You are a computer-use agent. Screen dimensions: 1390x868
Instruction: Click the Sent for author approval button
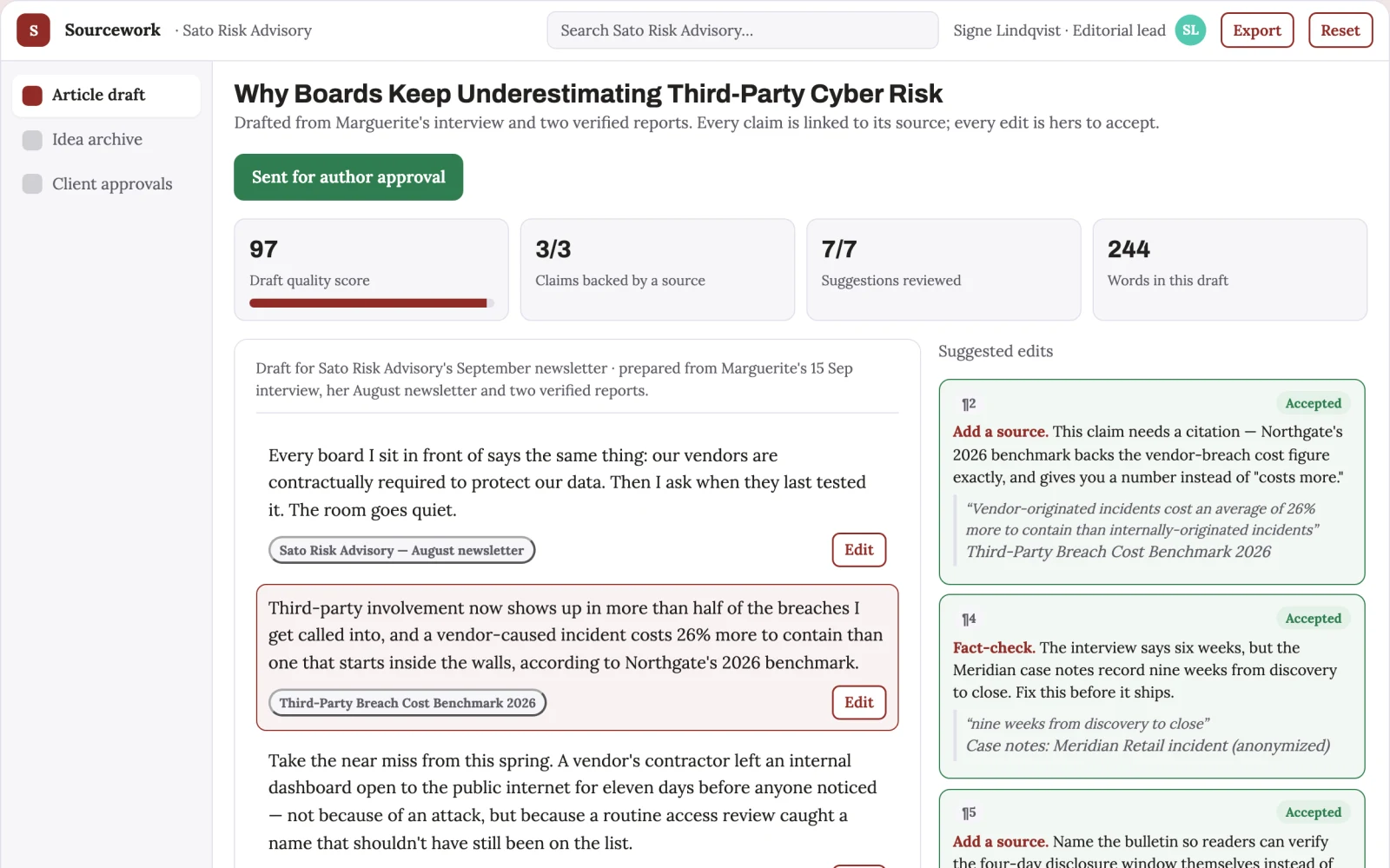pos(348,177)
